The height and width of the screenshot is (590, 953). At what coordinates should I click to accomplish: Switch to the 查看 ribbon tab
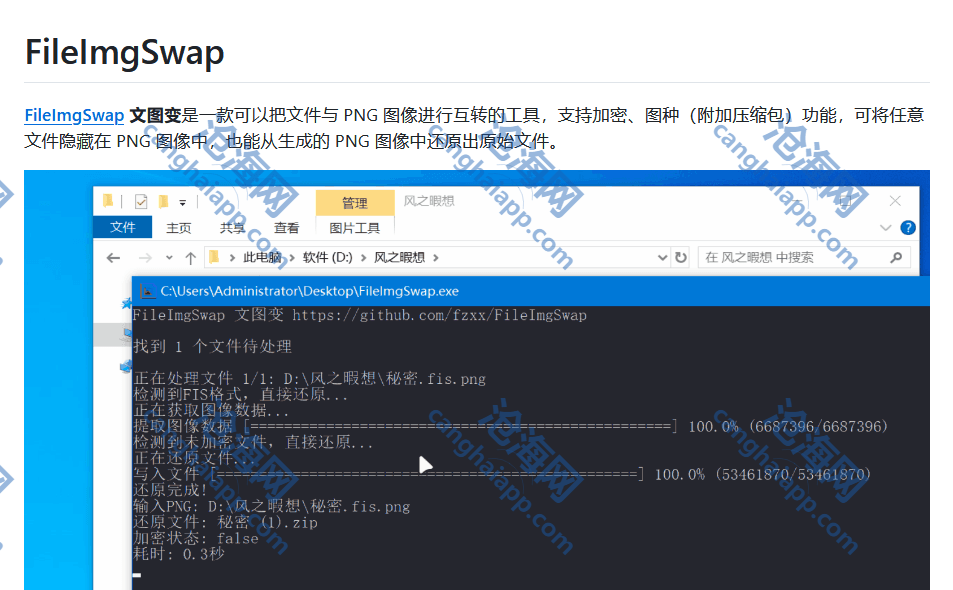(x=286, y=228)
